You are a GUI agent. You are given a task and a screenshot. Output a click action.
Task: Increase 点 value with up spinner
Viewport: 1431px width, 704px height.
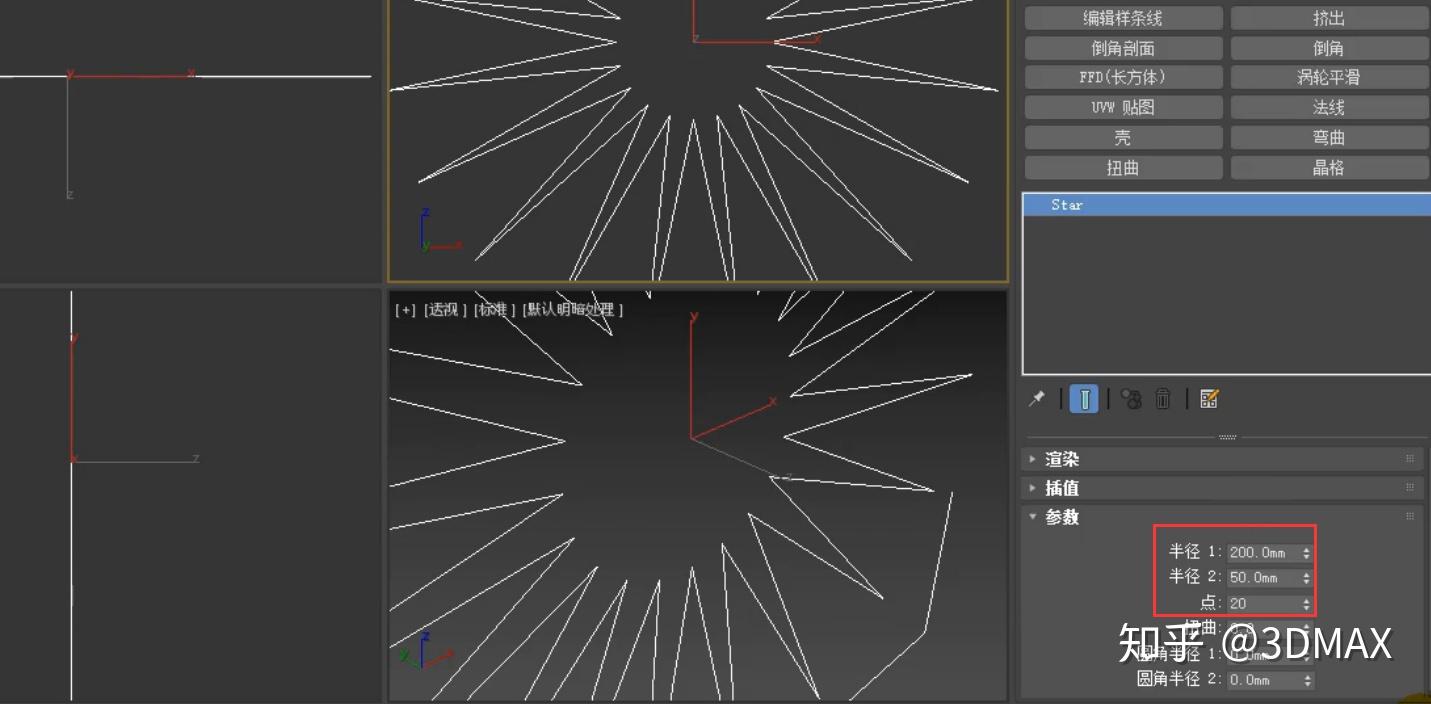point(1306,599)
